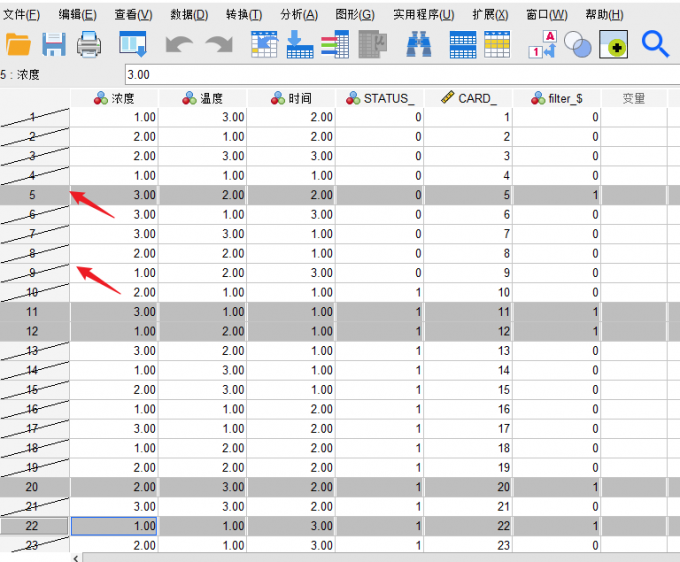Image resolution: width=680 pixels, height=562 pixels.
Task: Select the STATUS_ column header
Action: (x=379, y=98)
